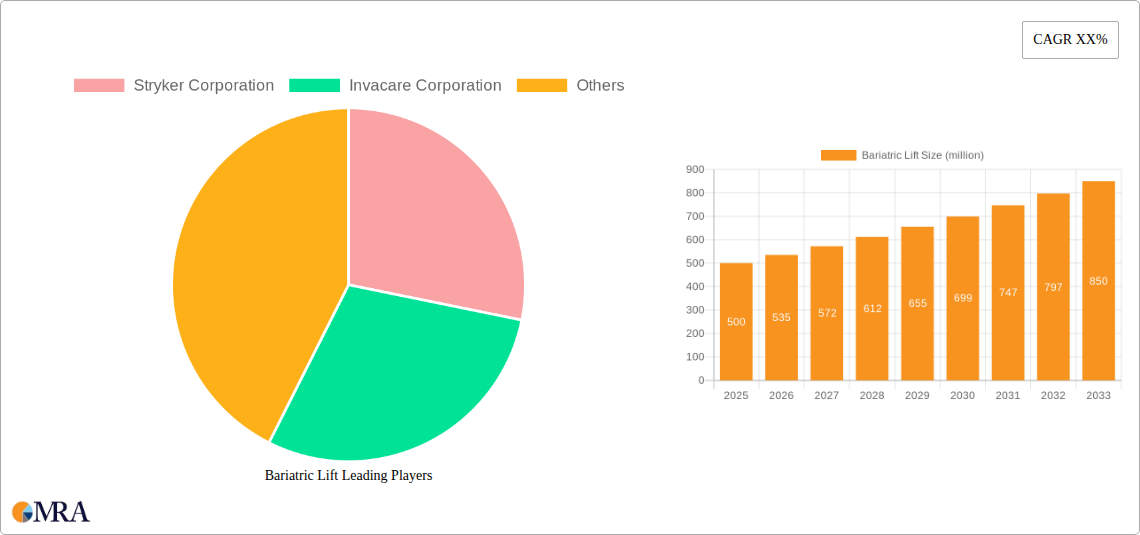
Task: Click the 900 y-axis label
Action: point(695,169)
